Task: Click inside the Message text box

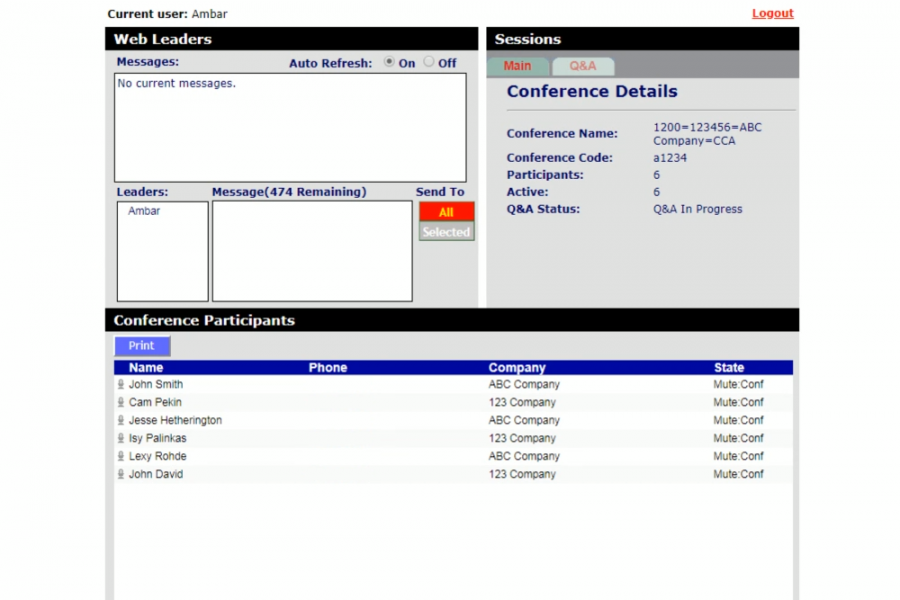Action: coord(312,251)
